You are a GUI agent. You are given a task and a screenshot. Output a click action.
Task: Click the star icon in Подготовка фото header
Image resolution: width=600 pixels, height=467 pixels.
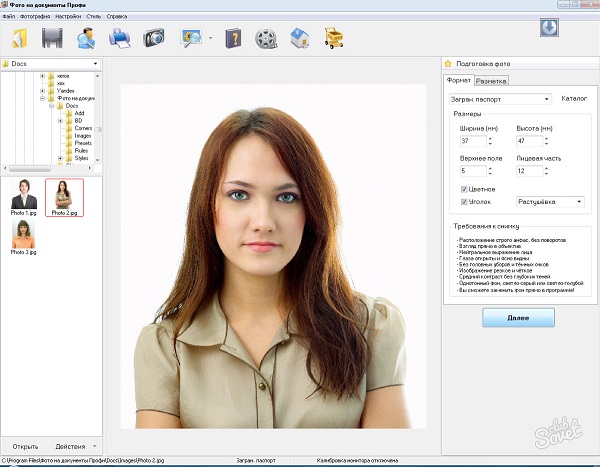tap(448, 64)
